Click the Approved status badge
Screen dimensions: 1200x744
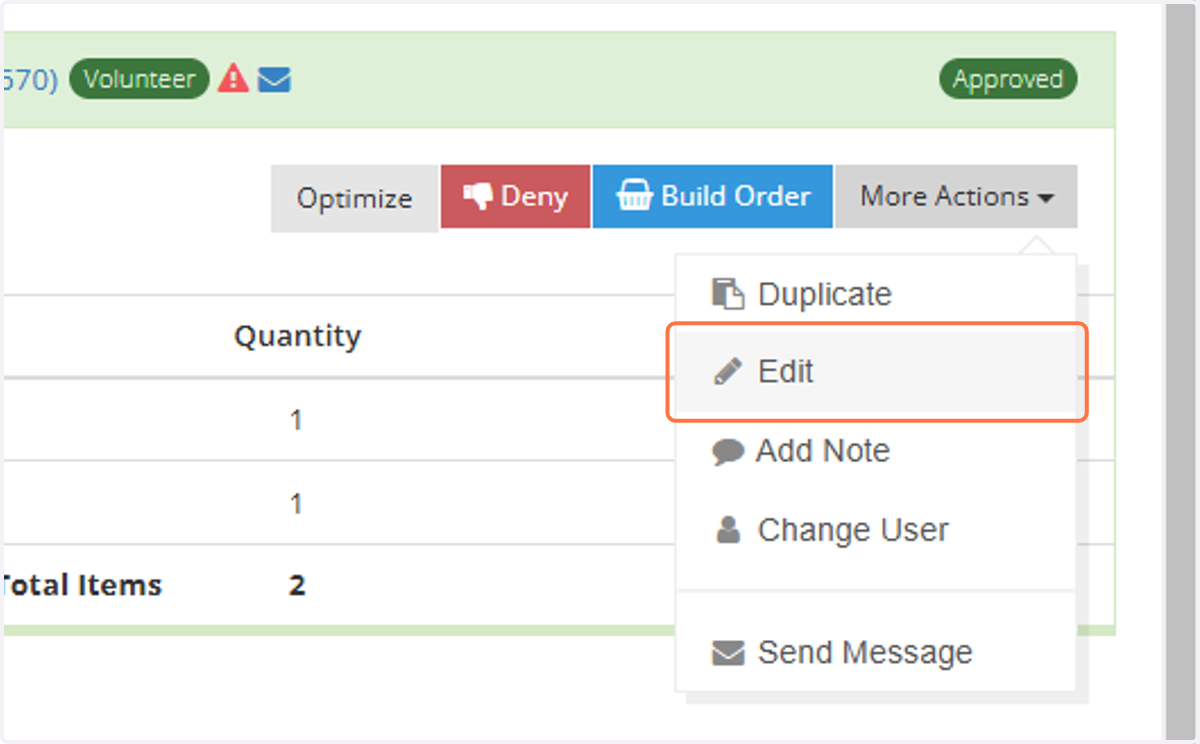pos(1008,79)
